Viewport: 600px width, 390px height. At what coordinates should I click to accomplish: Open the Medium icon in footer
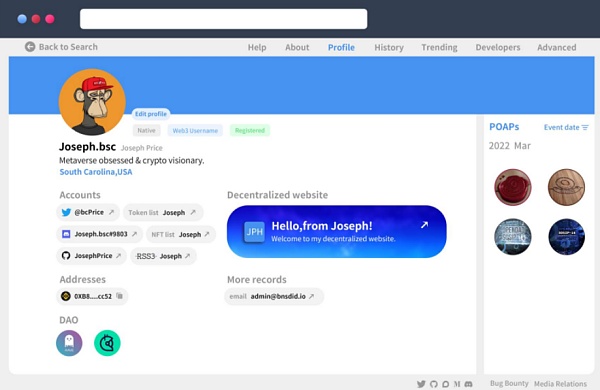pos(457,384)
